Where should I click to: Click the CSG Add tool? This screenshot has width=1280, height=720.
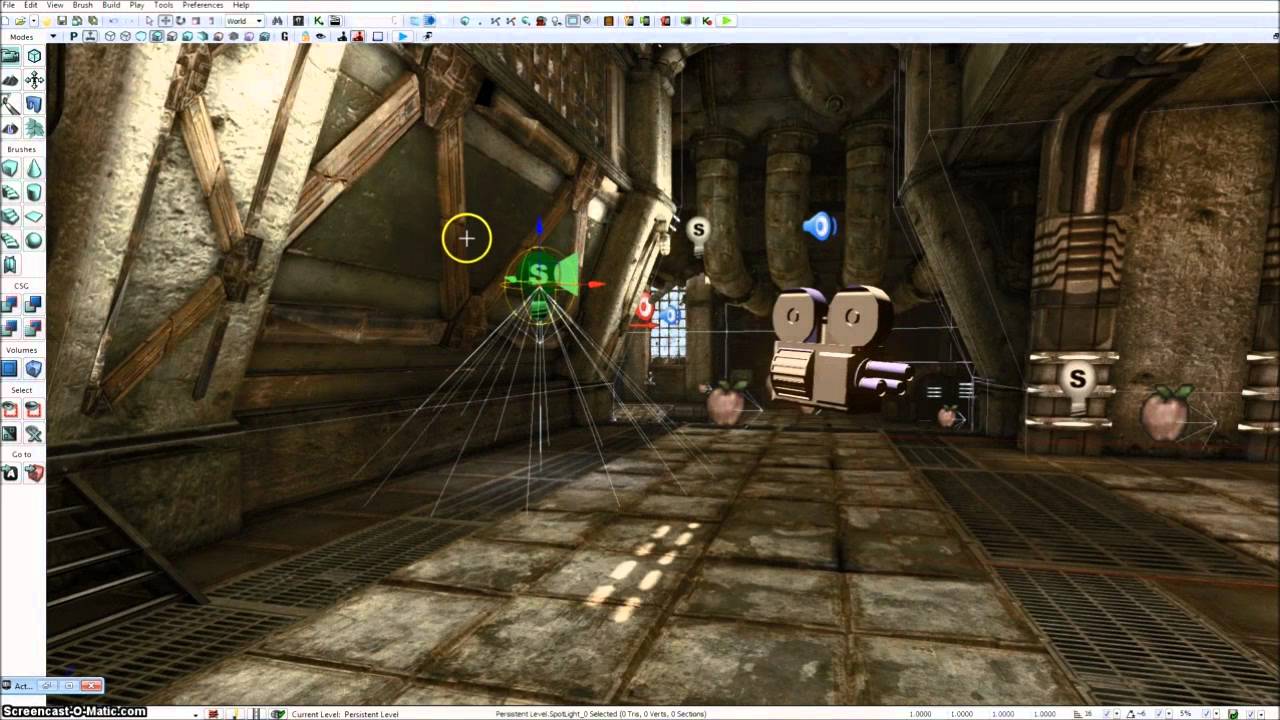(x=11, y=304)
